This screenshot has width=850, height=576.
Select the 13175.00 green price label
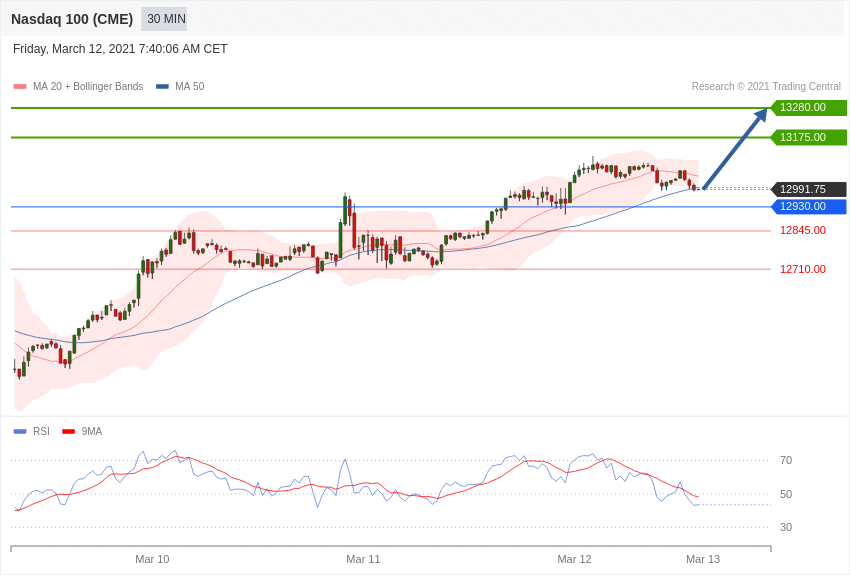[x=808, y=137]
